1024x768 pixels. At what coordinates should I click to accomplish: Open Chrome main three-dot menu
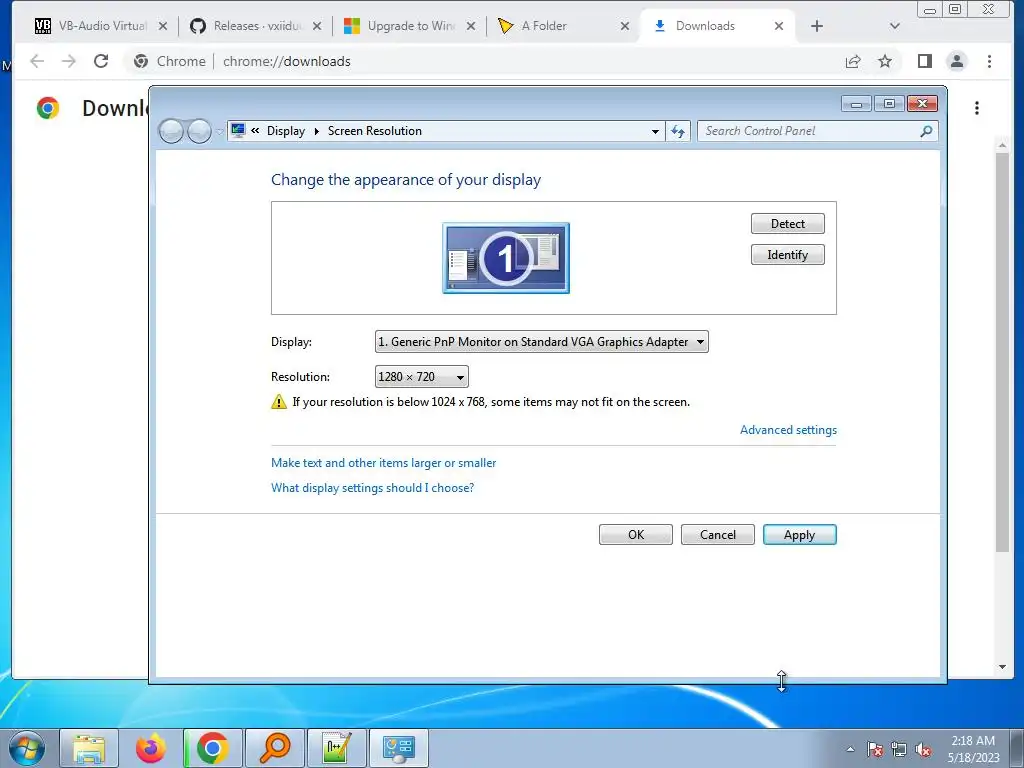click(x=989, y=61)
